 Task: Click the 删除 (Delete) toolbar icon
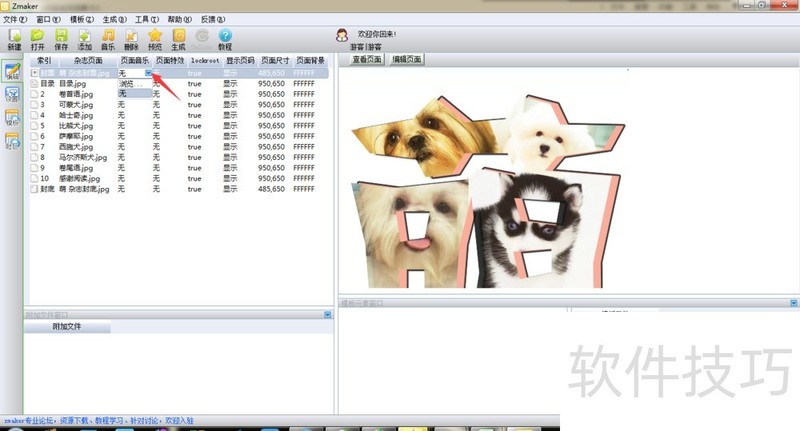click(131, 37)
